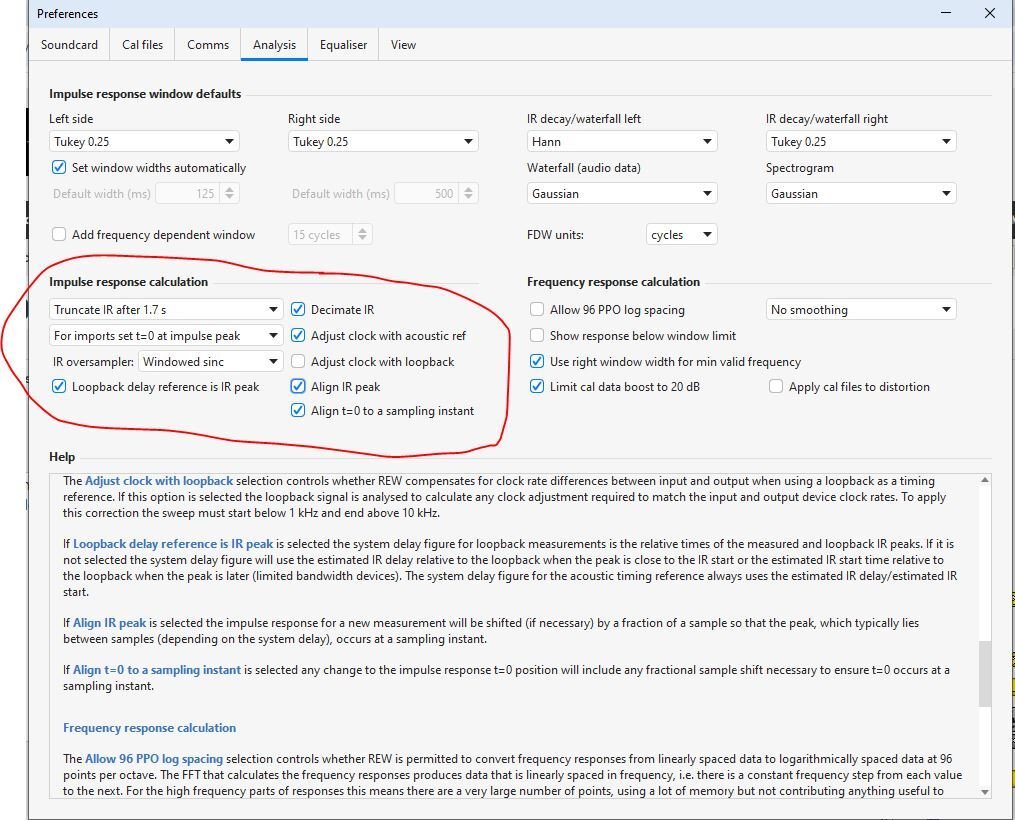Screen dimensions: 1015x820
Task: Toggle Limit cal data boost to 20 dB
Action: point(537,386)
